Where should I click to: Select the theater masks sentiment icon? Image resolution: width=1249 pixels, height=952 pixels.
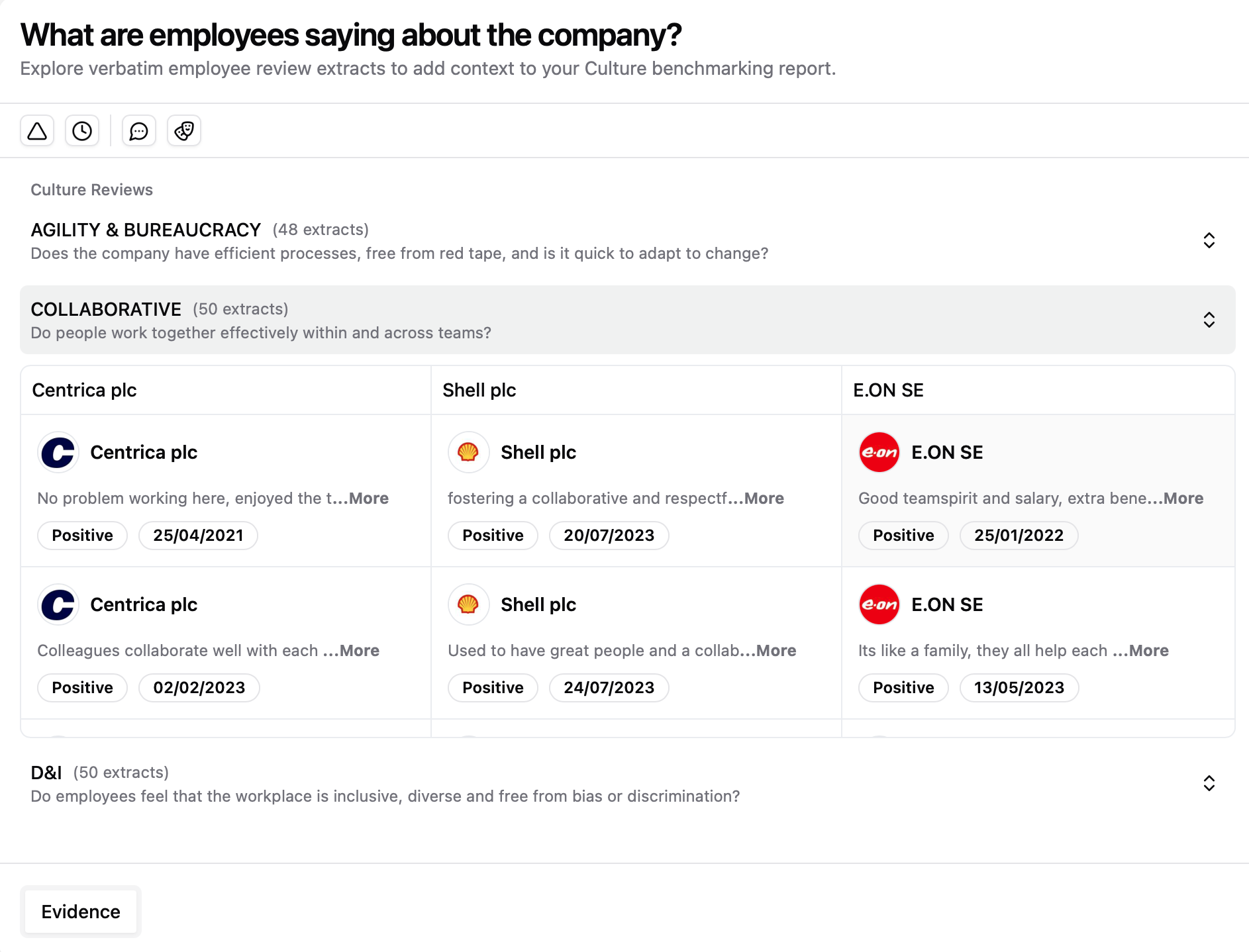point(183,130)
